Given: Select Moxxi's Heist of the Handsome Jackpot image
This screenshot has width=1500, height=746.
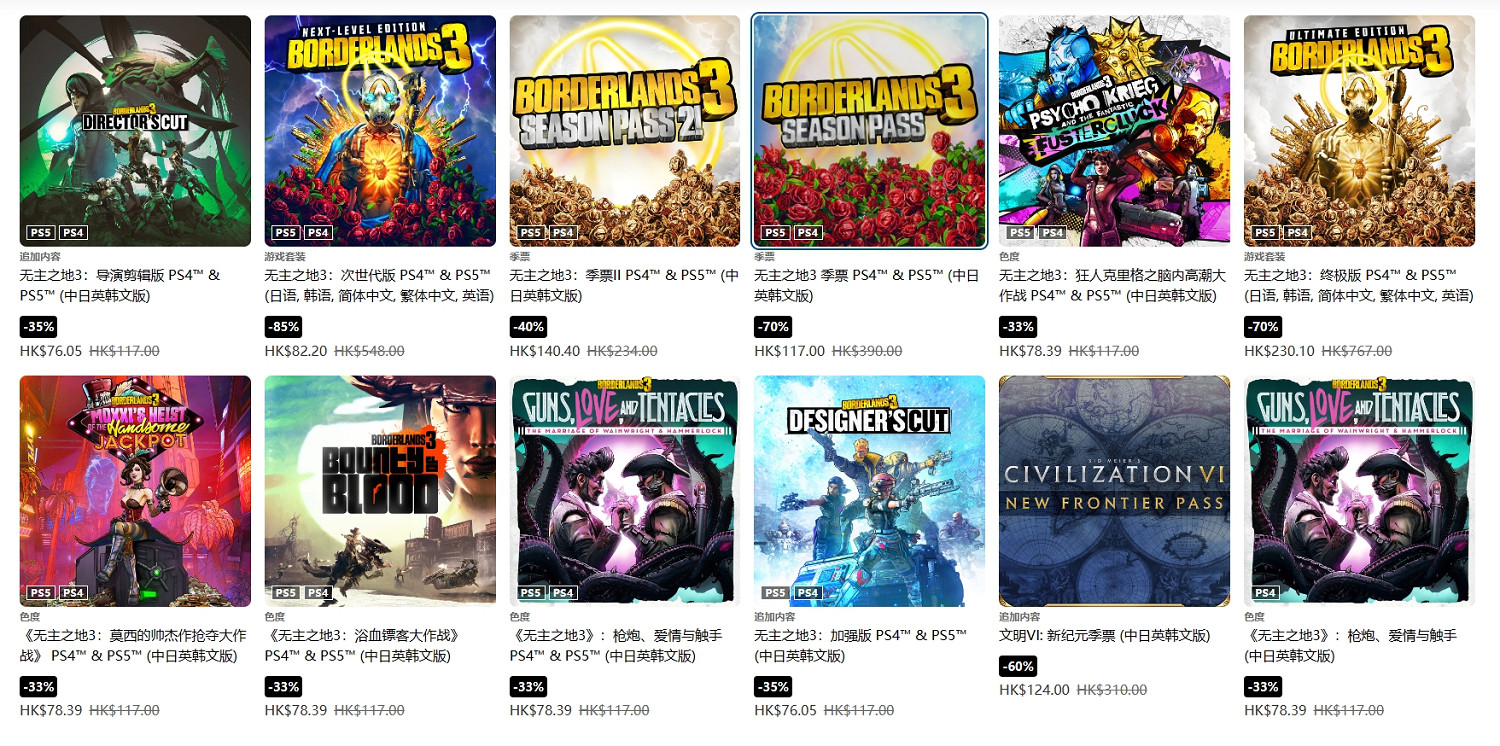Looking at the screenshot, I should (135, 491).
